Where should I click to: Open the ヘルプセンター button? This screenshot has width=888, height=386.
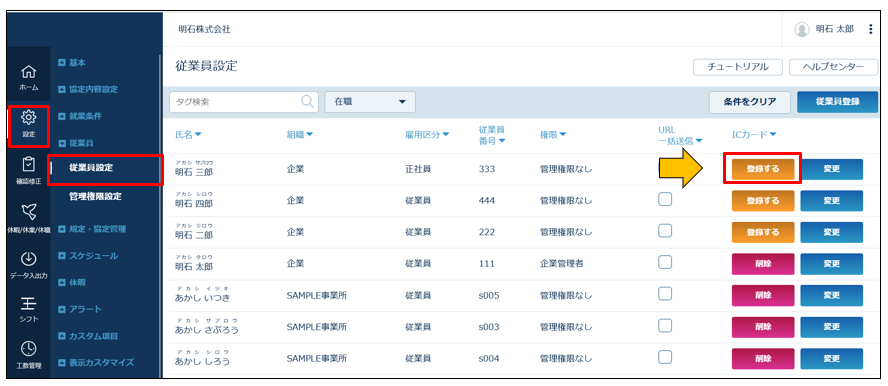pos(833,67)
